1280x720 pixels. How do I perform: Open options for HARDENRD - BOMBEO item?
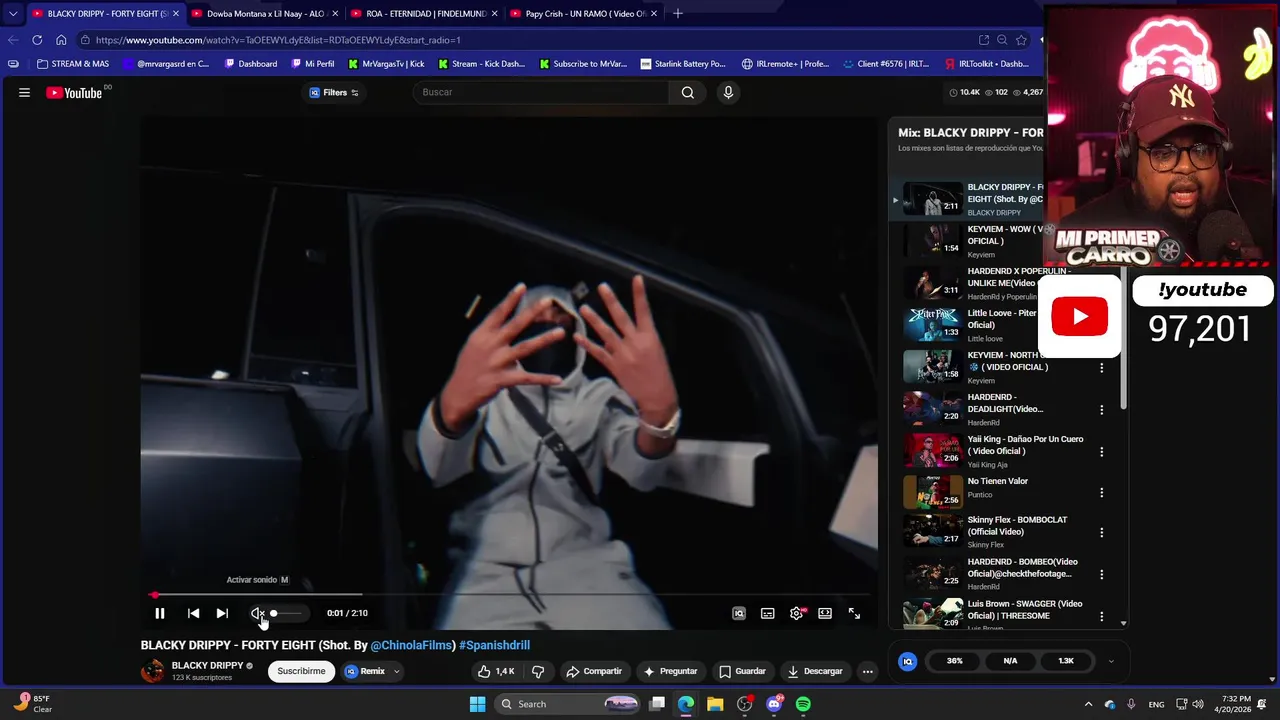[1102, 574]
